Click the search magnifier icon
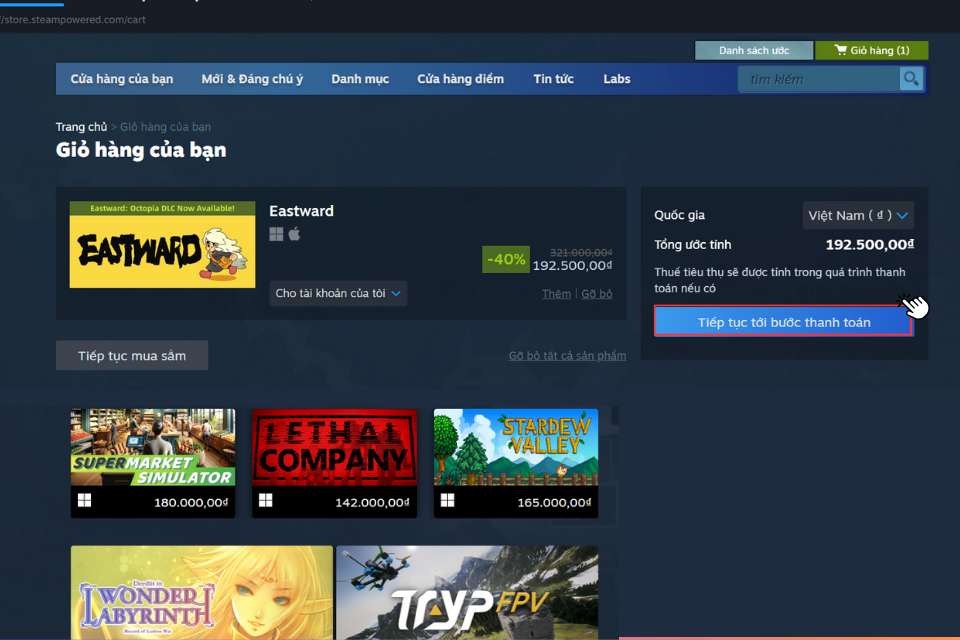 tap(911, 79)
